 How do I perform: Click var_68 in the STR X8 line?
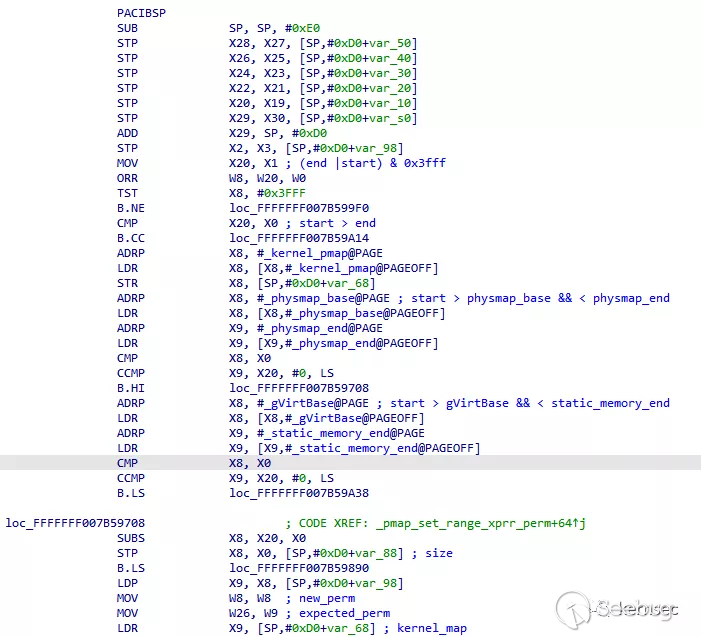coord(348,283)
